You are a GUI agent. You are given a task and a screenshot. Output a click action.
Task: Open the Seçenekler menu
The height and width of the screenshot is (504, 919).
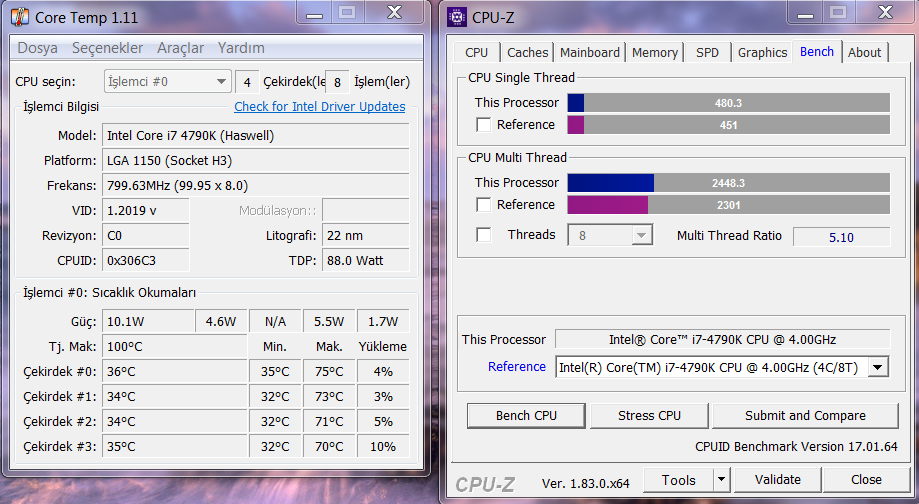tap(107, 48)
